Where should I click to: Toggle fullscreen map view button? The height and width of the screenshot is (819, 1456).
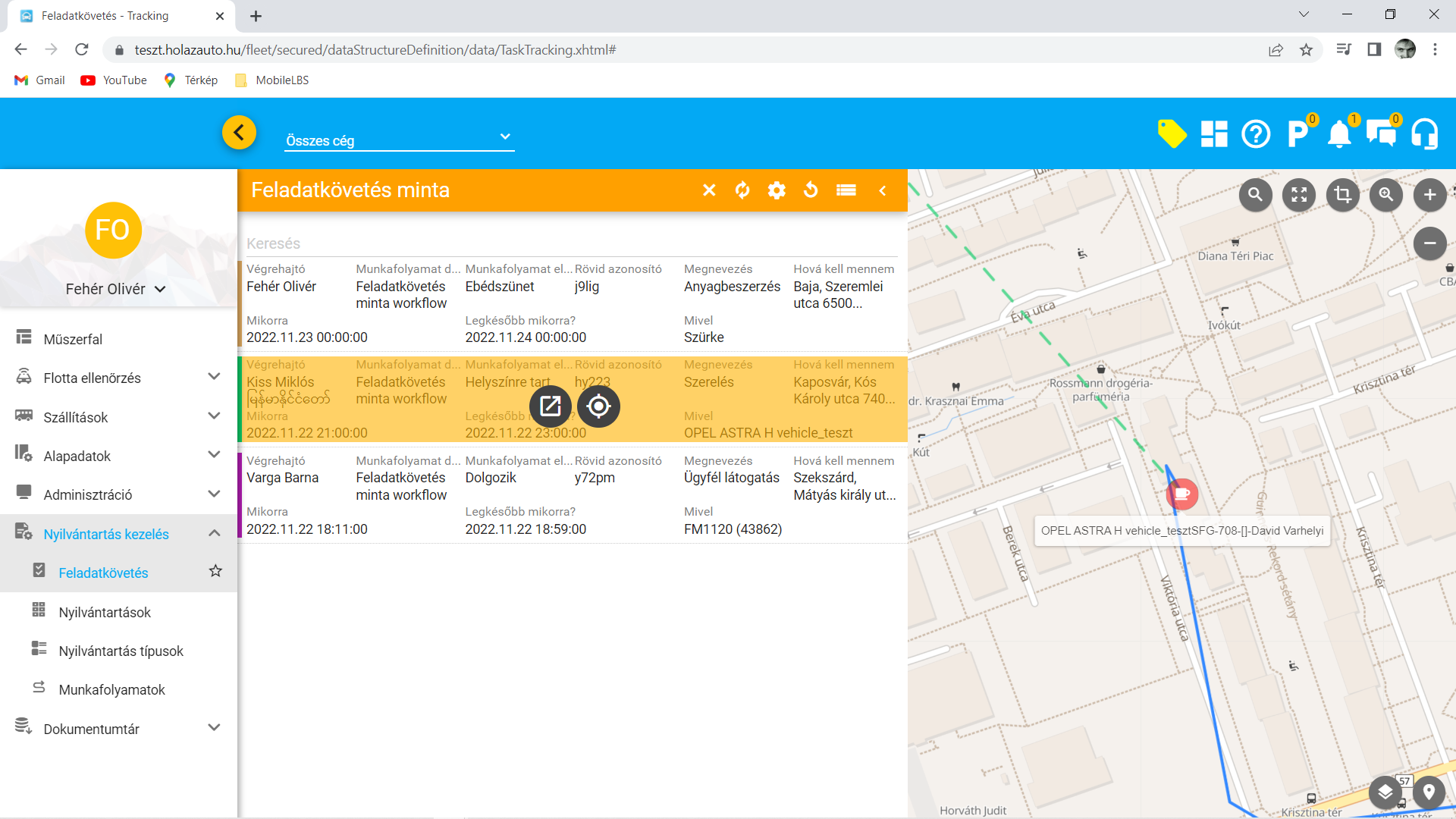[1299, 195]
